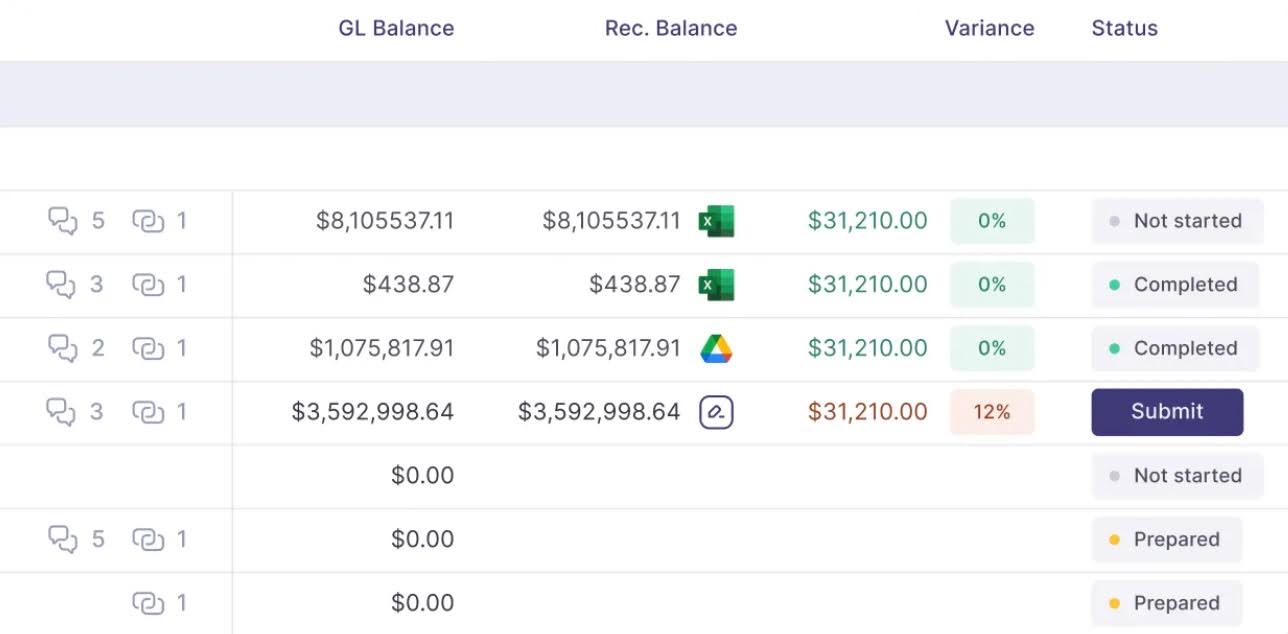Click the signature edit icon beside $3,592,998.64

716,412
